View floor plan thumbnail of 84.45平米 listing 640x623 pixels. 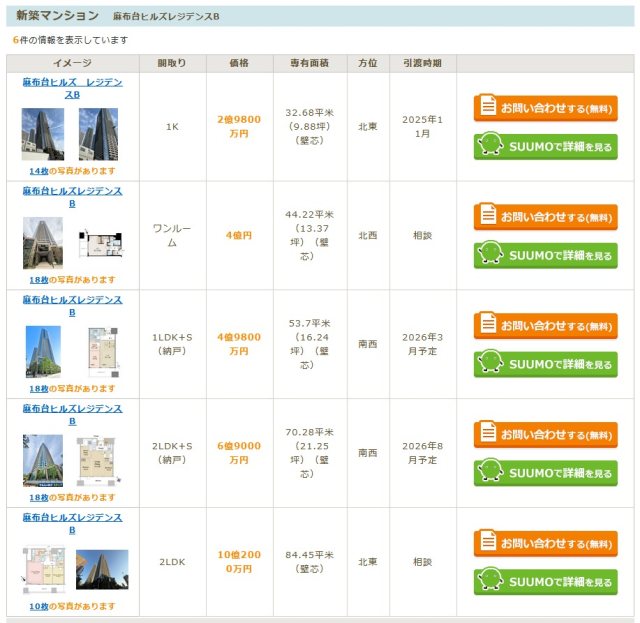coord(43,570)
